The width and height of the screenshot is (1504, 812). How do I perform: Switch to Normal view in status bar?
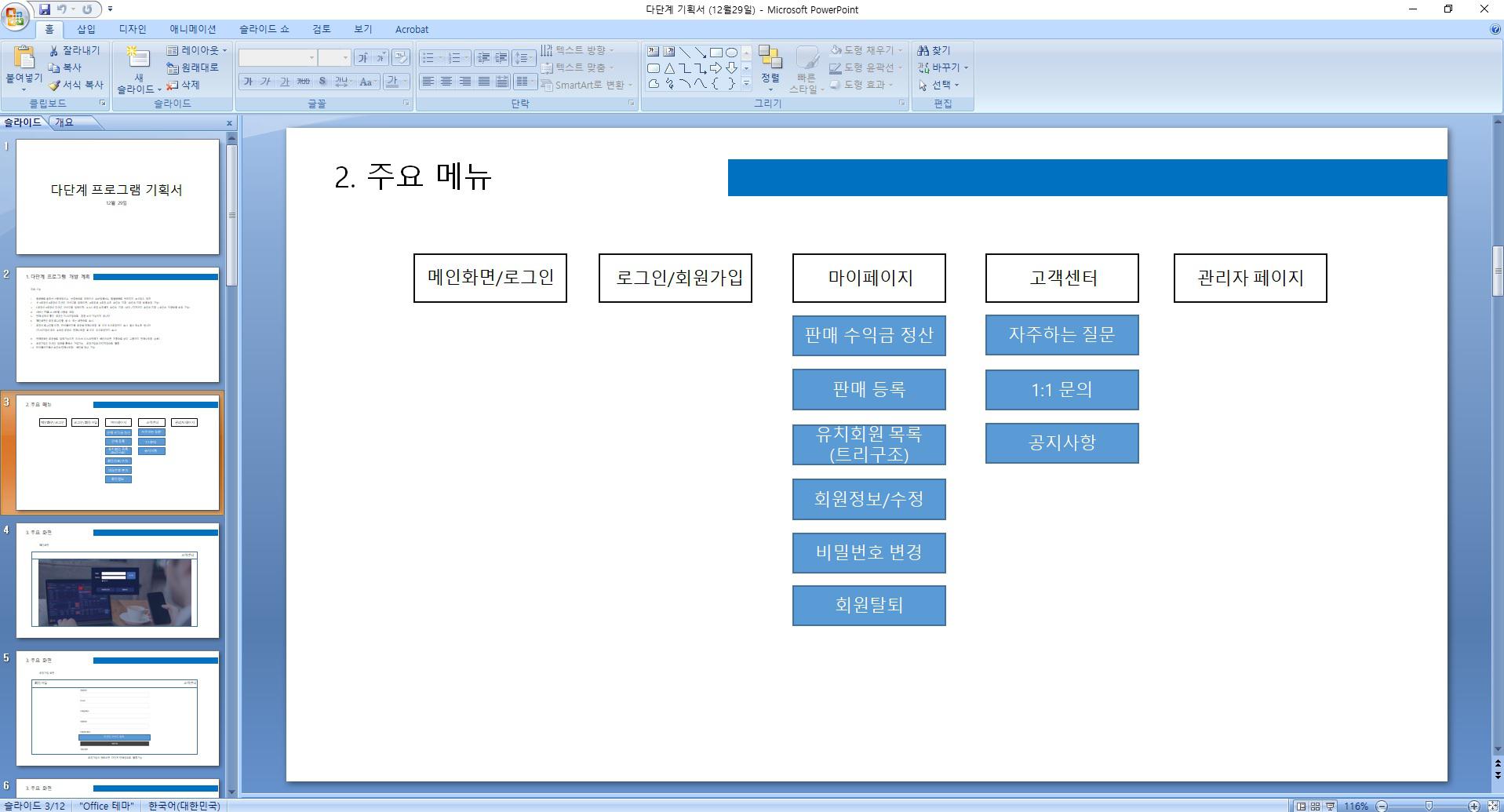tap(1301, 806)
